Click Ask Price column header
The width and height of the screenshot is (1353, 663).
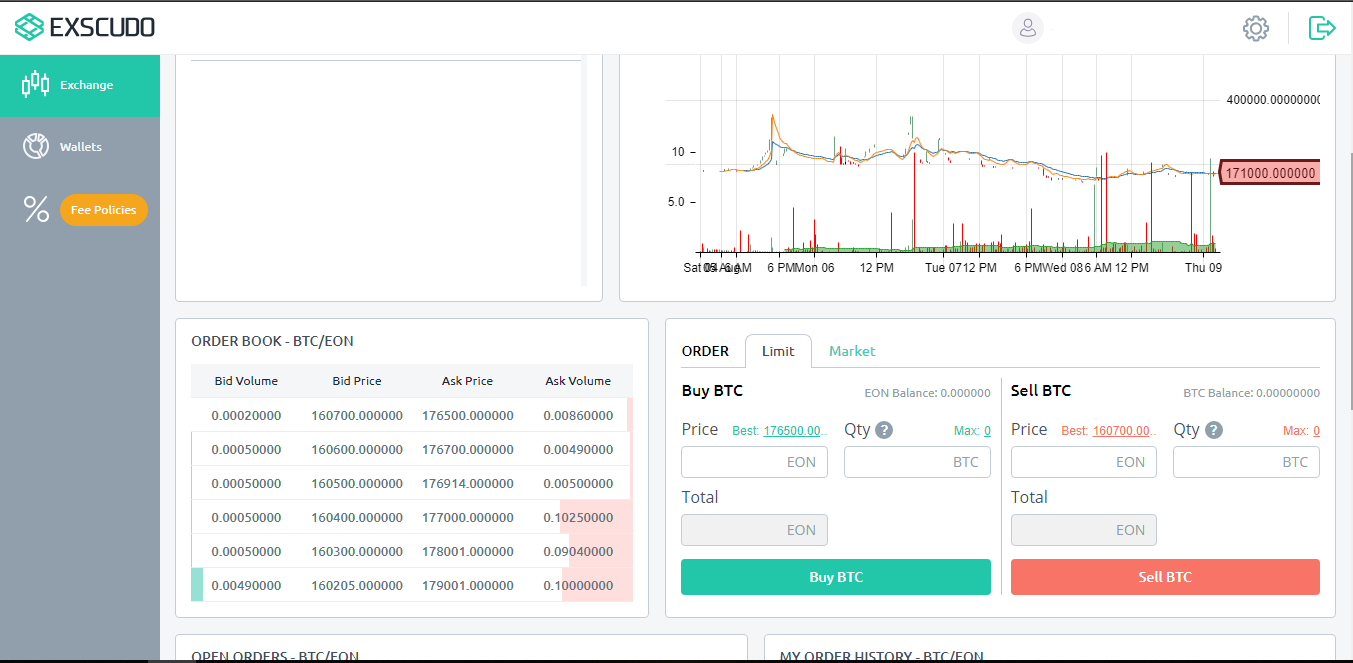coord(467,381)
